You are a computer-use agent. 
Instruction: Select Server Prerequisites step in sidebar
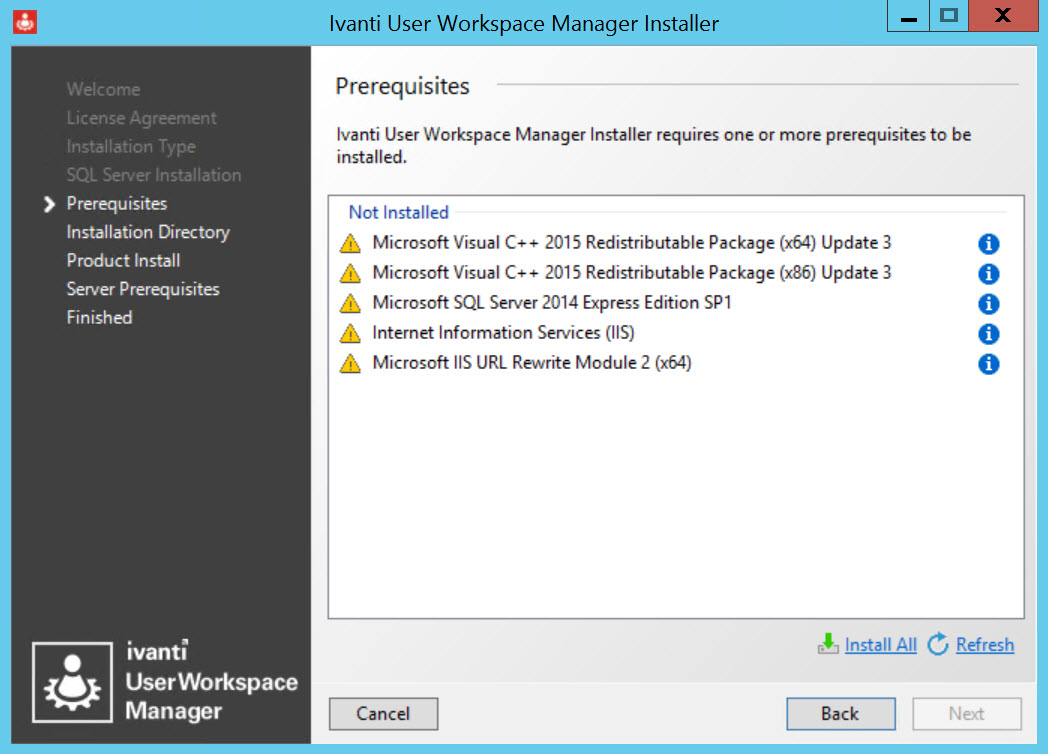(142, 289)
